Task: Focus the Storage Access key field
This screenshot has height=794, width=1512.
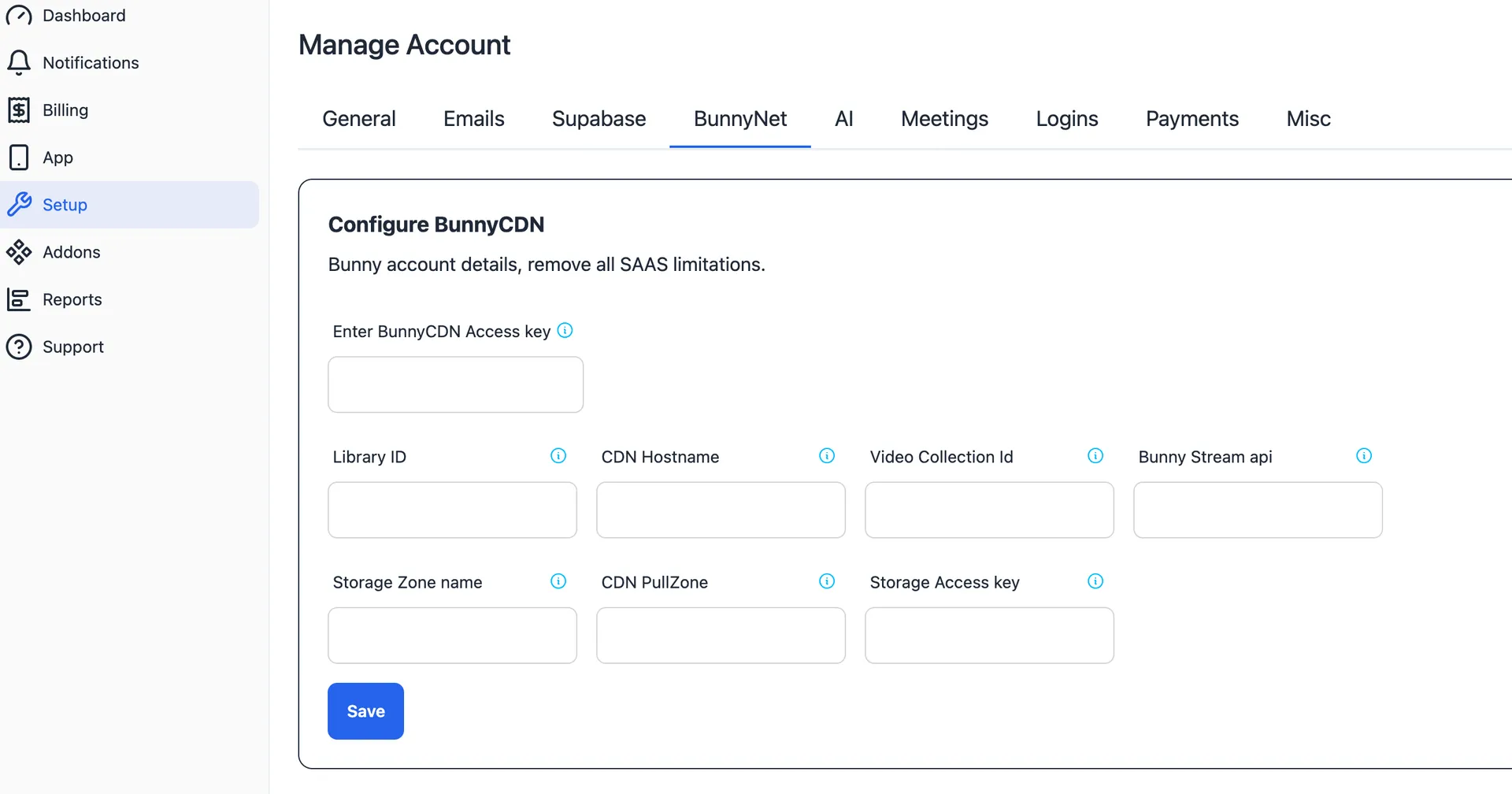Action: 990,635
